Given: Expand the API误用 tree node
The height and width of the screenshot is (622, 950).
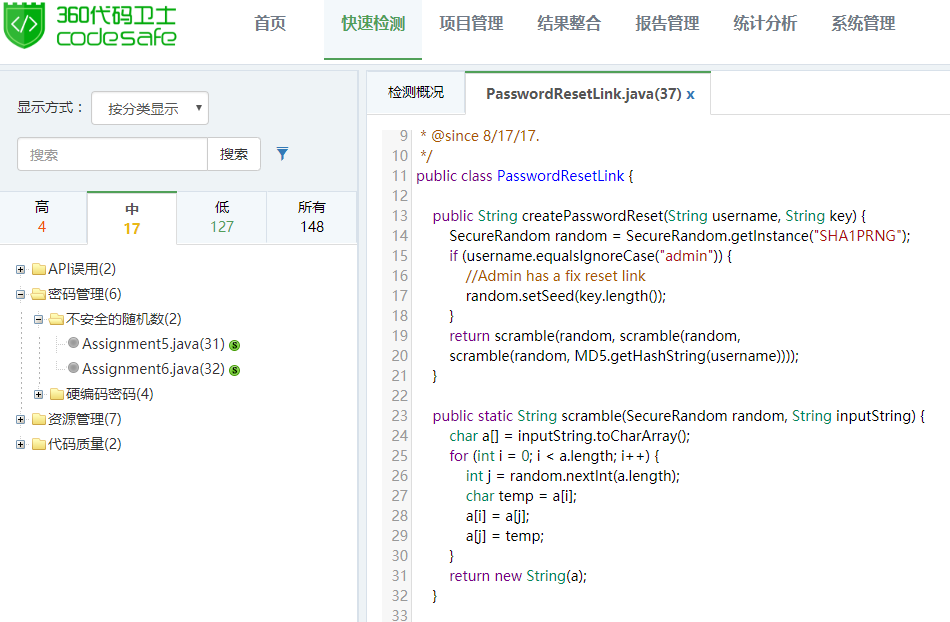Looking at the screenshot, I should [21, 269].
